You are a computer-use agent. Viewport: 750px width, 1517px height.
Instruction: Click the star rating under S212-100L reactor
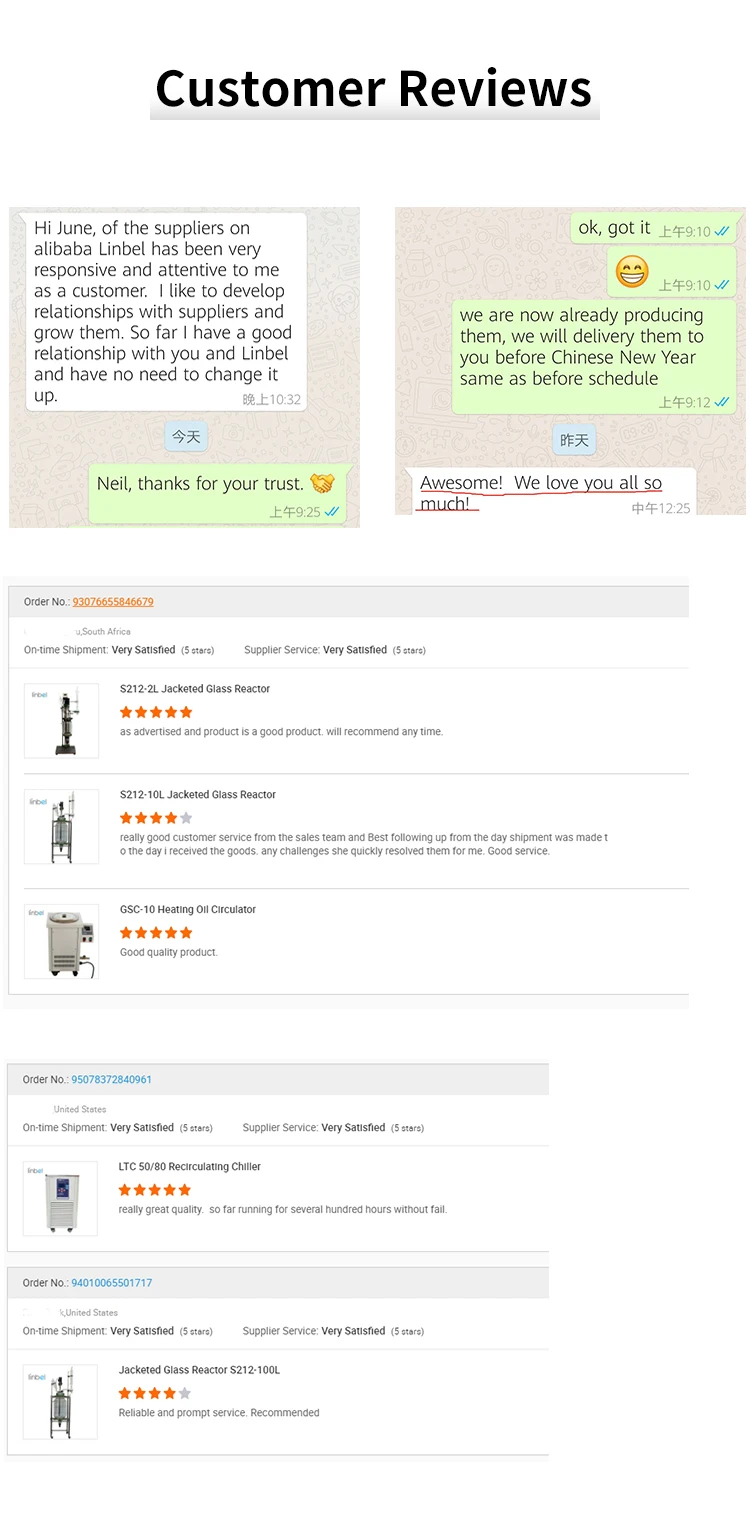pyautogui.click(x=154, y=1393)
